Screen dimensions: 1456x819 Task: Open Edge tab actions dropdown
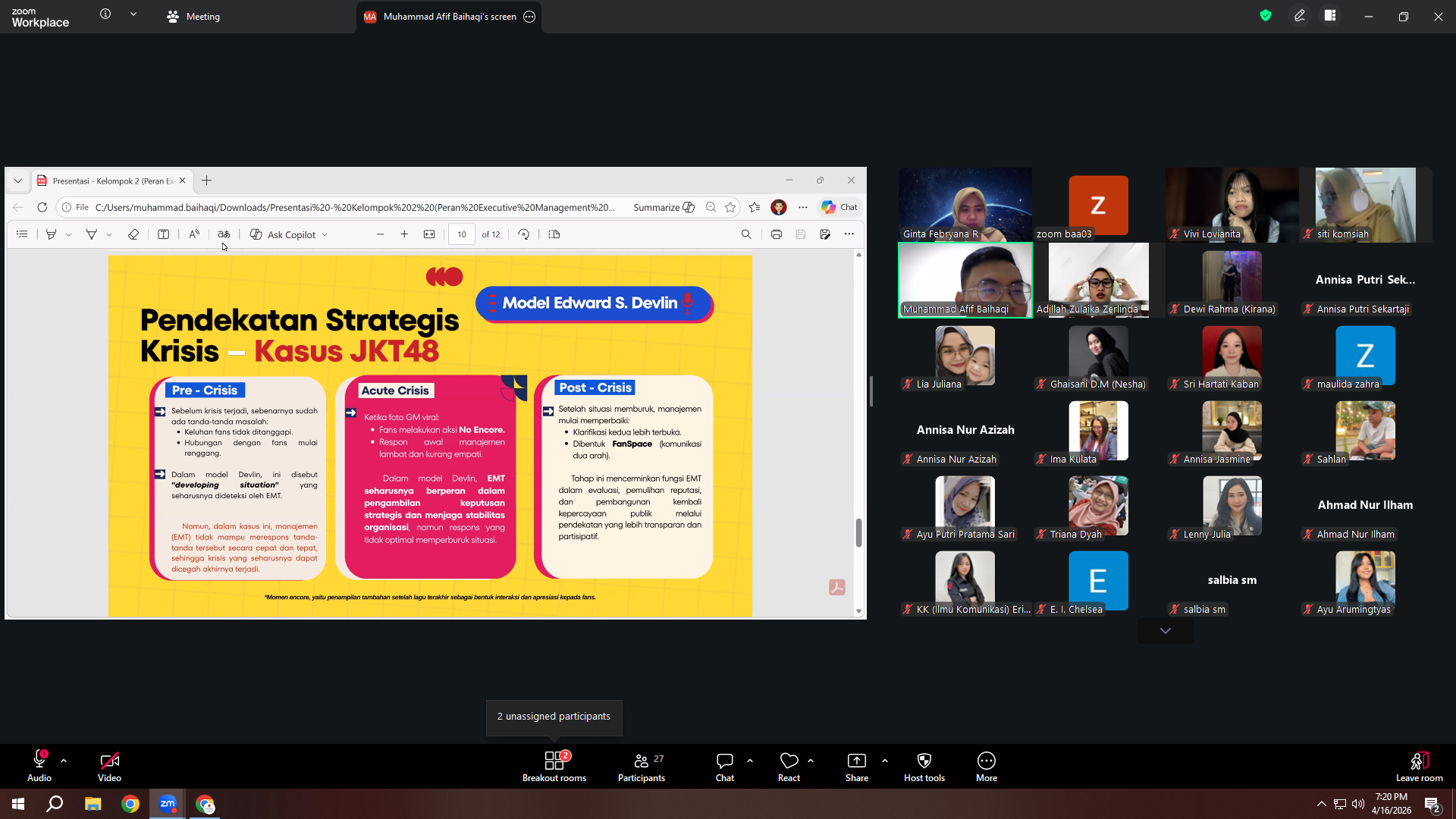(18, 180)
